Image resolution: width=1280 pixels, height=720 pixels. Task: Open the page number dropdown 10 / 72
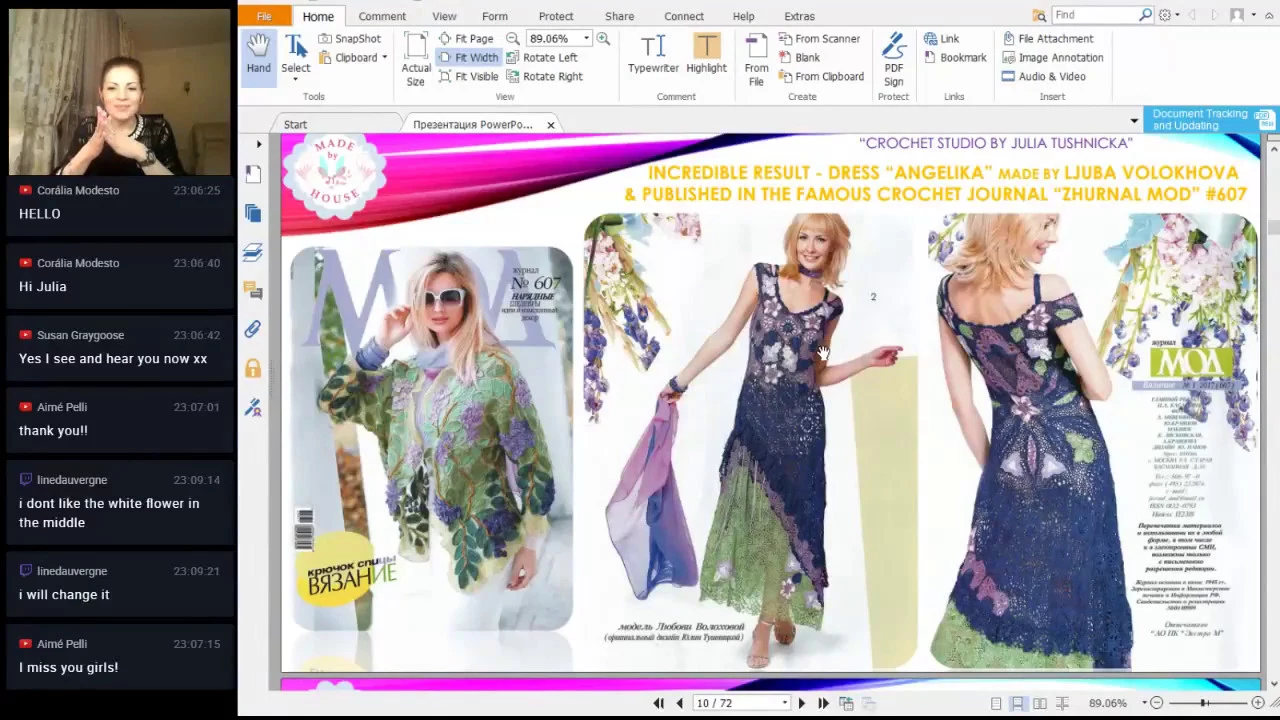(x=785, y=703)
